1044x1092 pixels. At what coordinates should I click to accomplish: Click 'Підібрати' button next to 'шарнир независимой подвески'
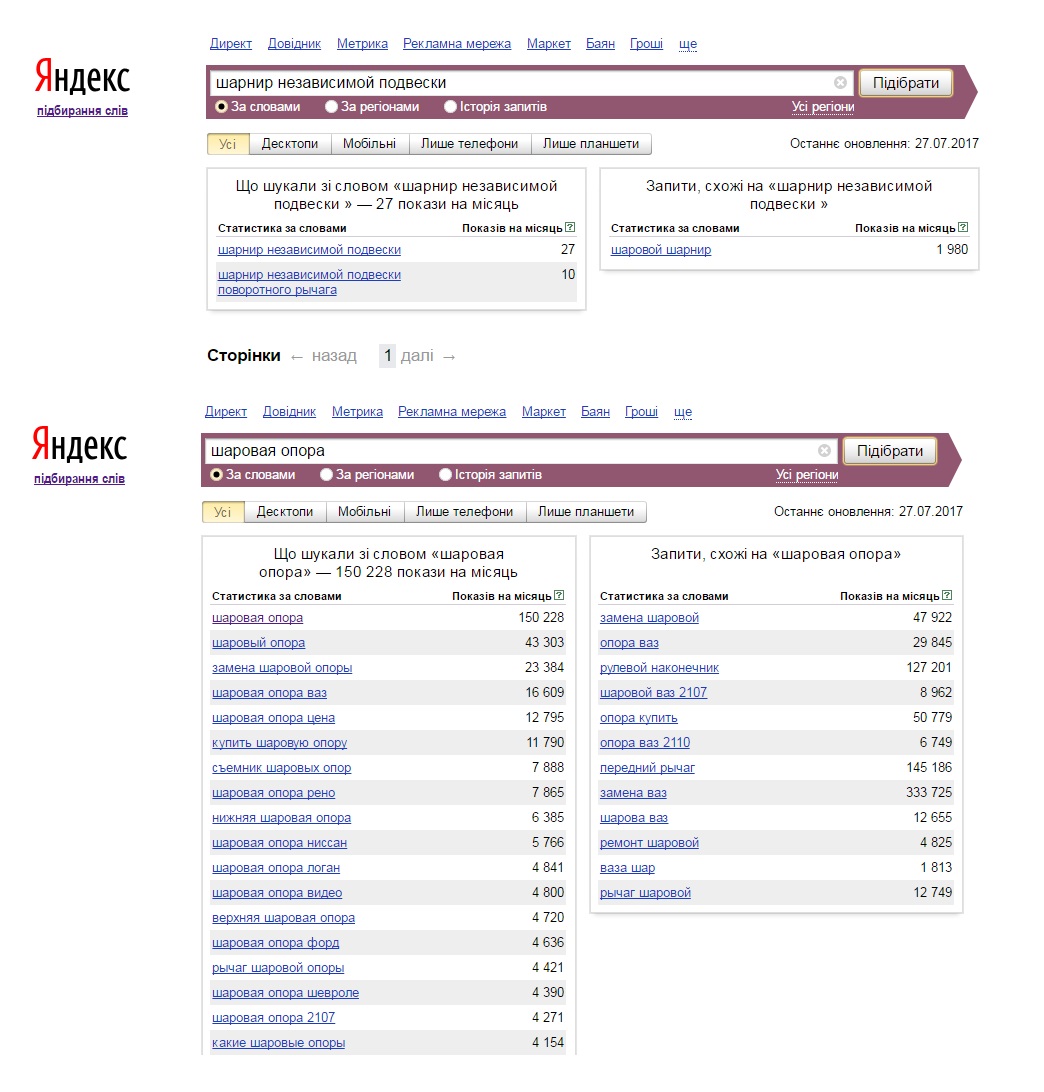point(906,83)
